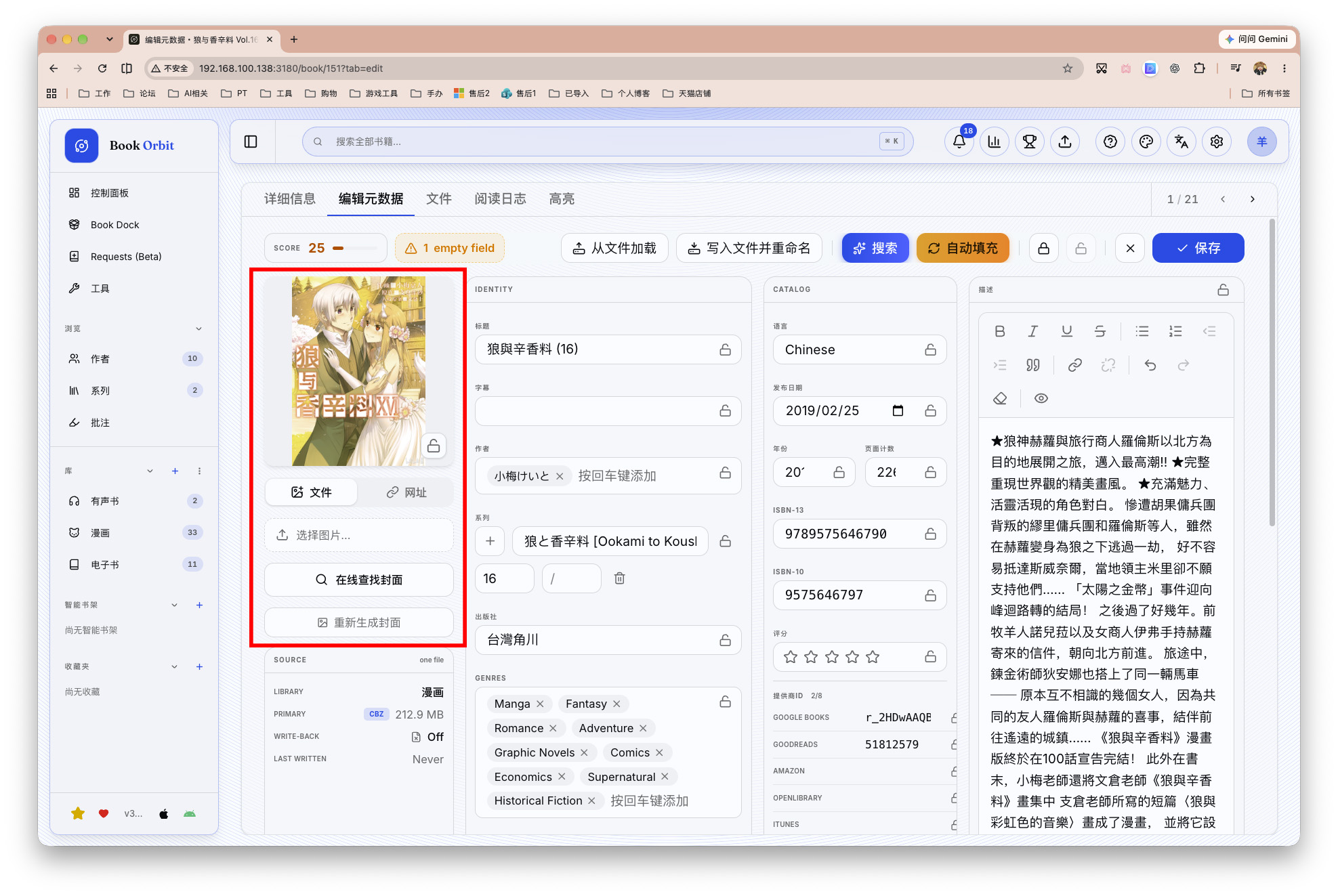Open the language translate icon

click(x=1182, y=142)
